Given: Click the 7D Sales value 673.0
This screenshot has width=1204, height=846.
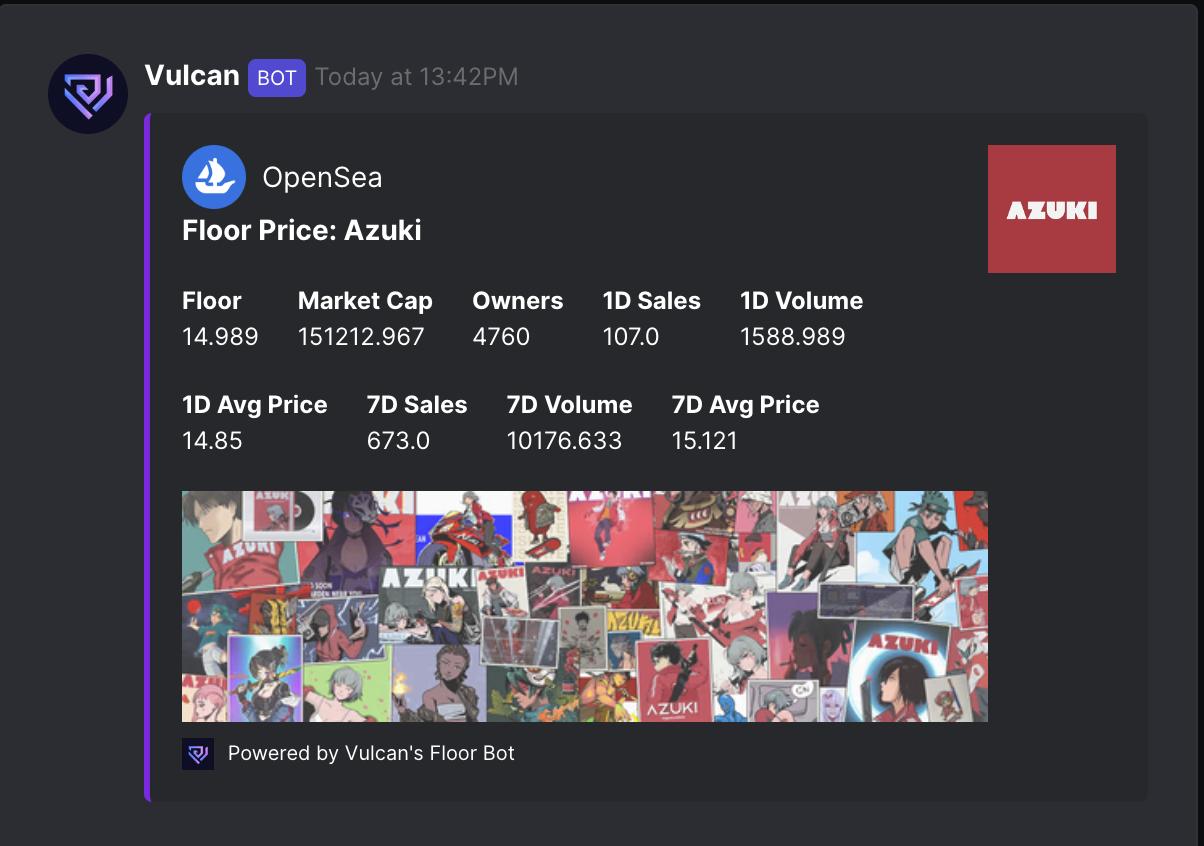Looking at the screenshot, I should [x=398, y=440].
